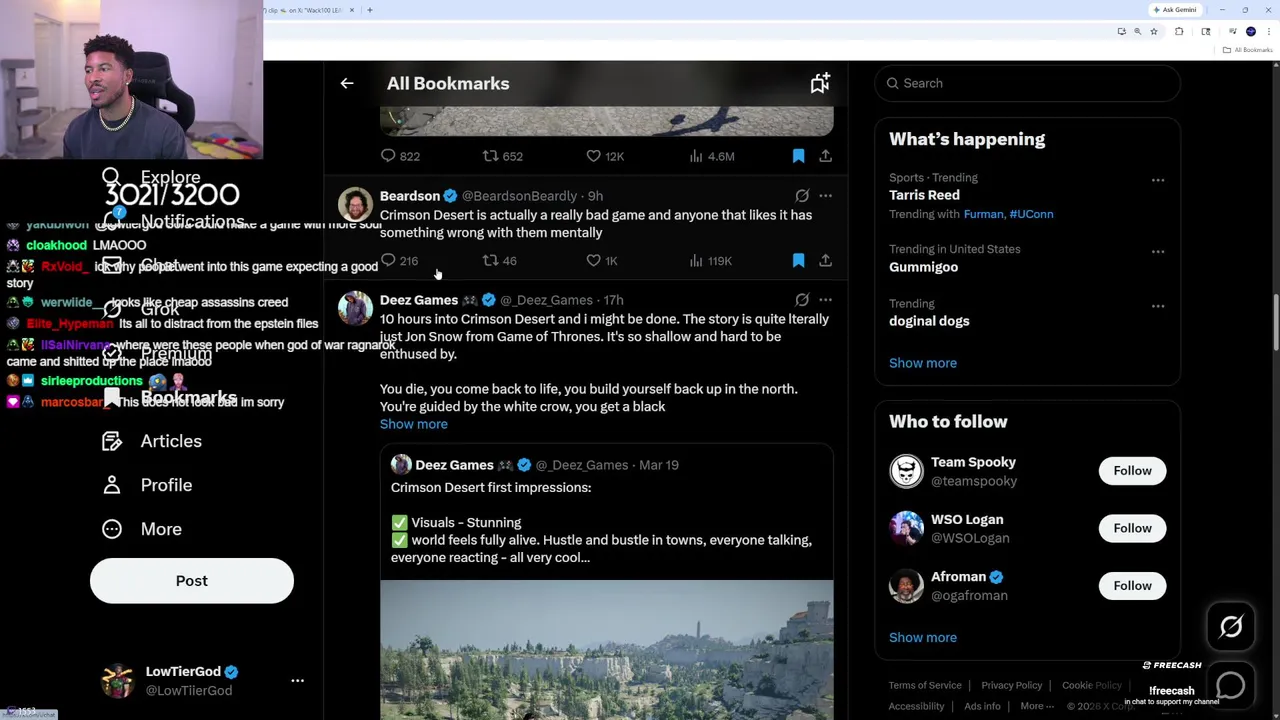Show more under What's happening
The height and width of the screenshot is (720, 1280).
(x=922, y=363)
